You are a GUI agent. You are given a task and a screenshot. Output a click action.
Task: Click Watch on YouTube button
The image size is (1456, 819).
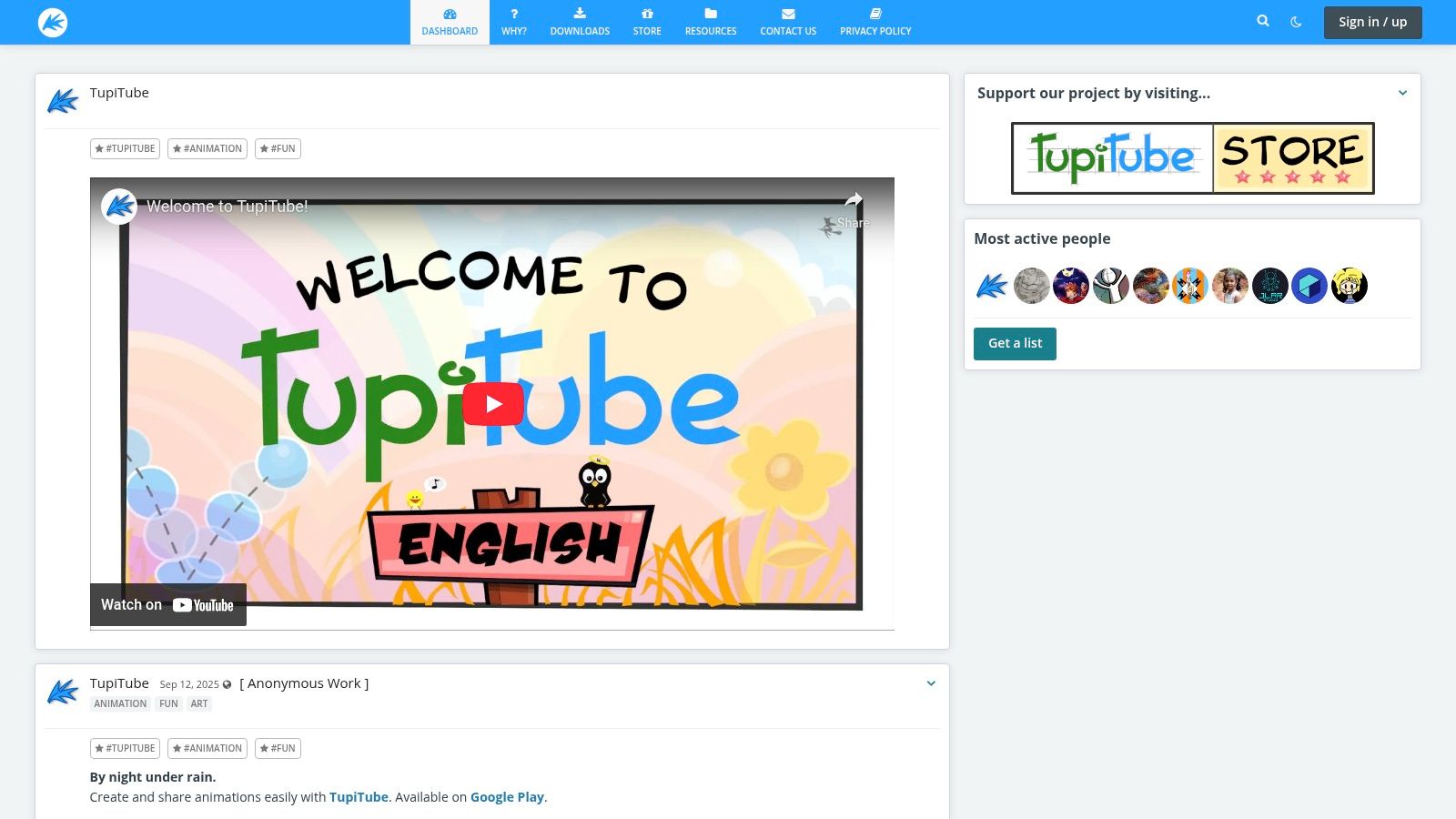click(168, 605)
